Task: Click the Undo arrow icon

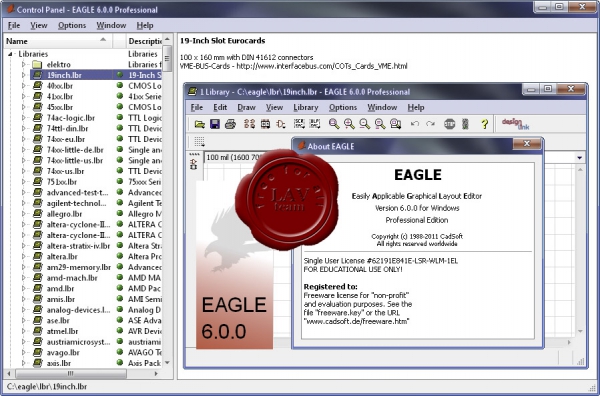Action: click(x=415, y=124)
